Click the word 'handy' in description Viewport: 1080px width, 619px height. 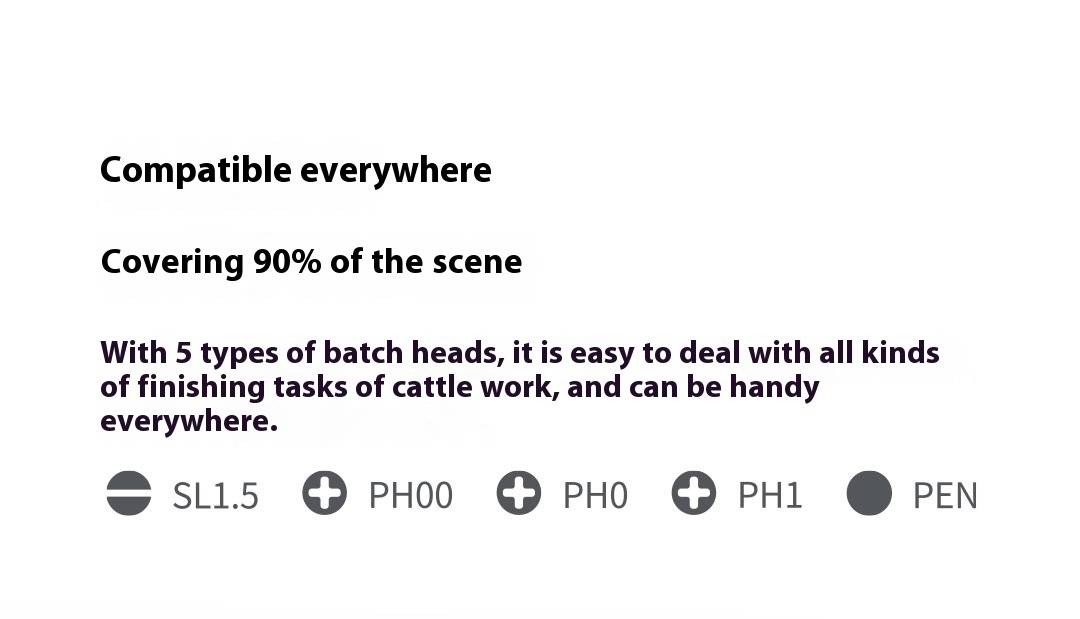click(x=774, y=388)
